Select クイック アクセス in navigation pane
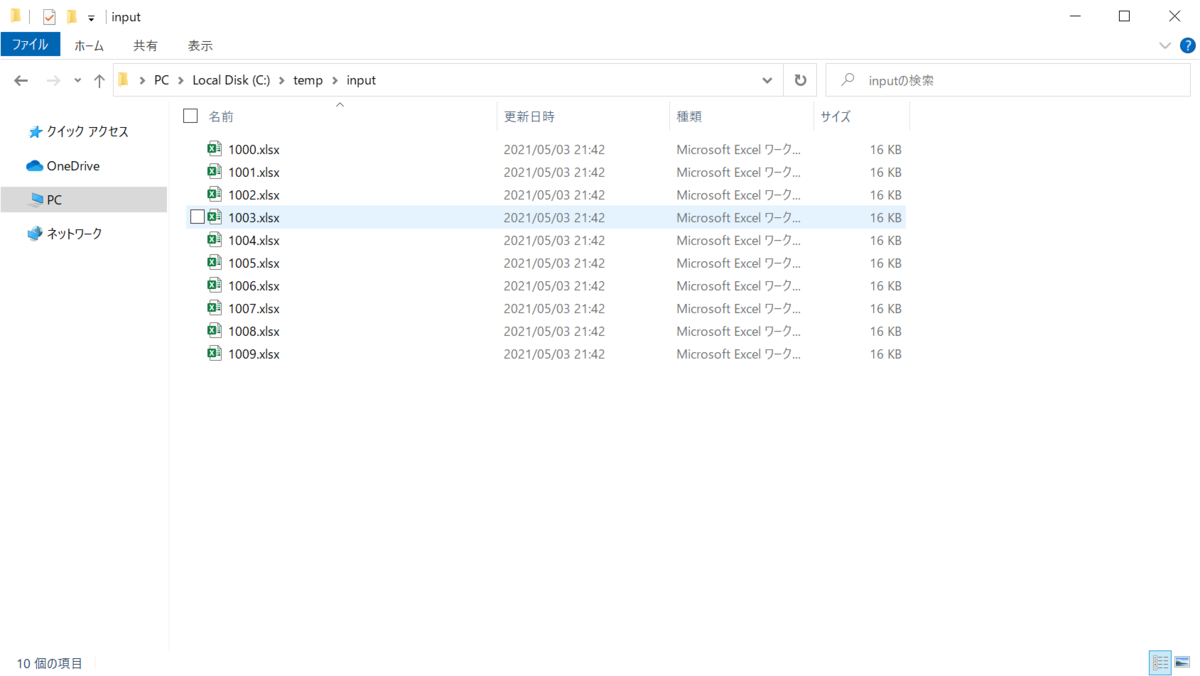This screenshot has width=1200, height=676. [x=78, y=132]
